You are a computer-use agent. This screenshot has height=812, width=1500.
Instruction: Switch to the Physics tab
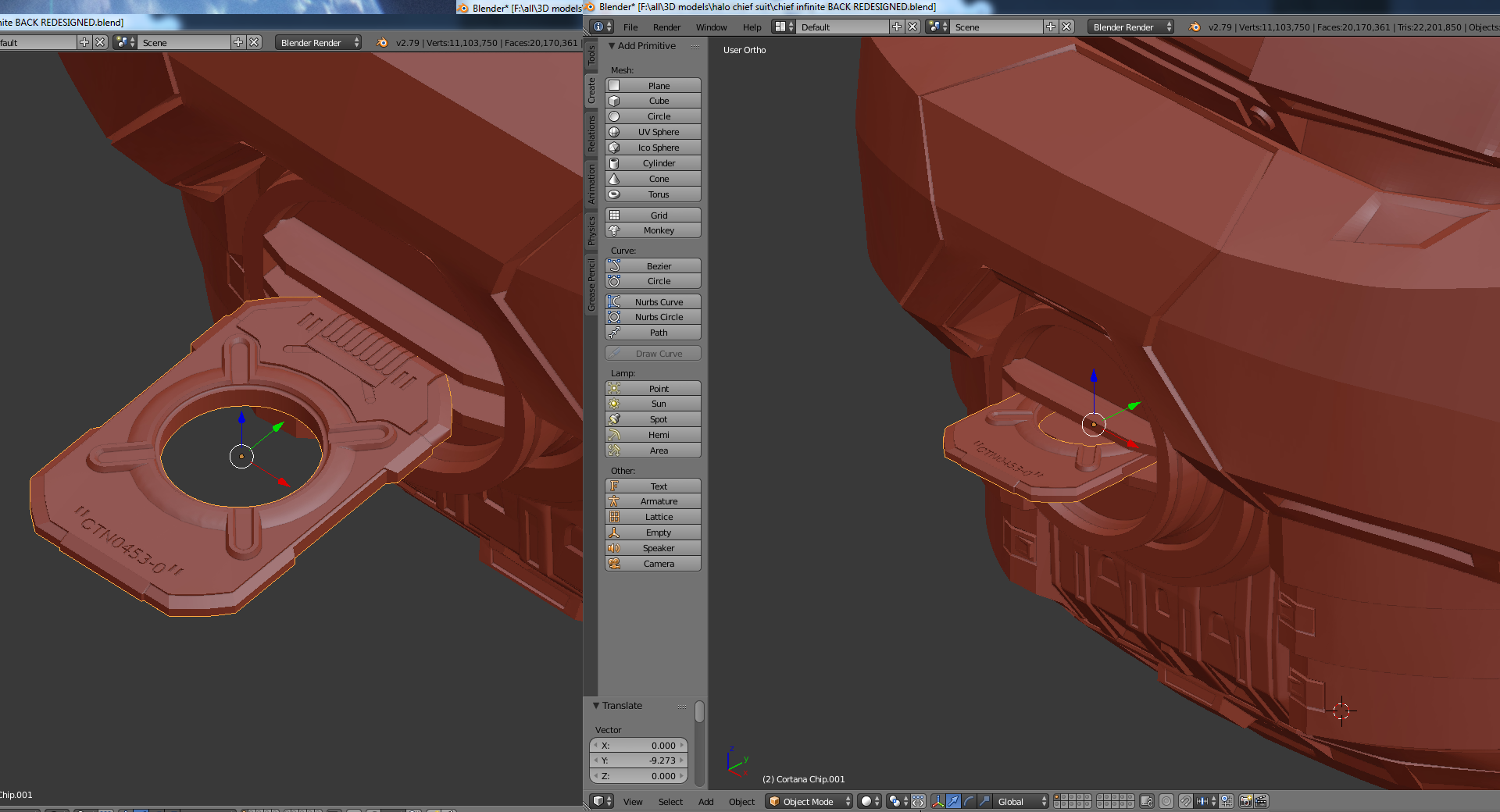(591, 231)
